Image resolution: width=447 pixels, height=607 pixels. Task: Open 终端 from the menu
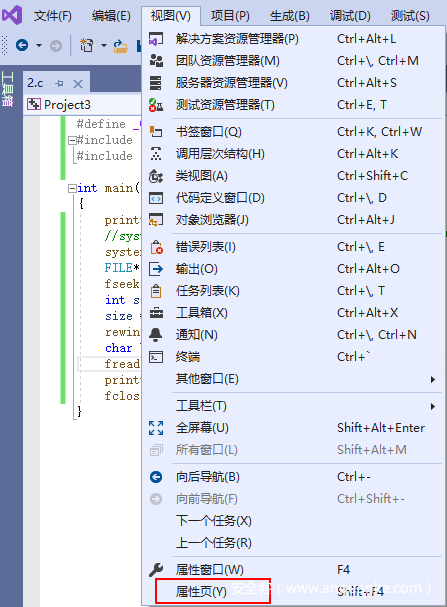pos(293,357)
